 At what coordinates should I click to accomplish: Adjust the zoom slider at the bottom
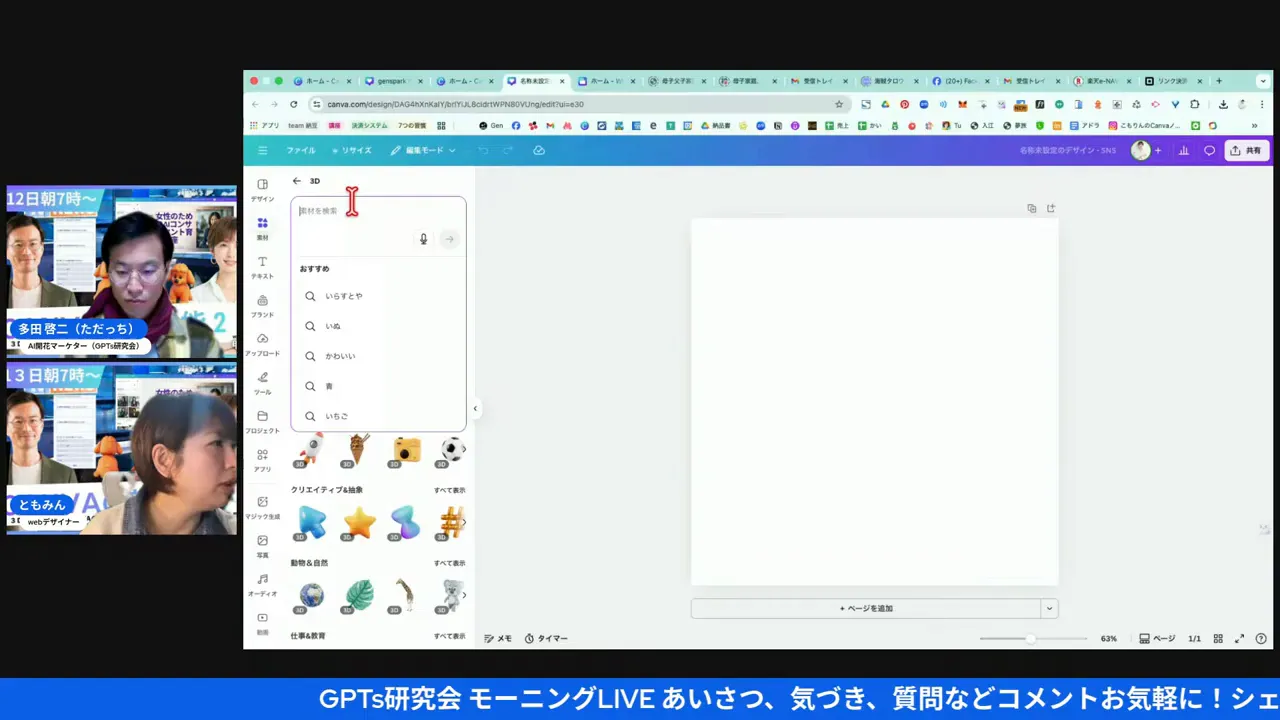pos(1030,638)
